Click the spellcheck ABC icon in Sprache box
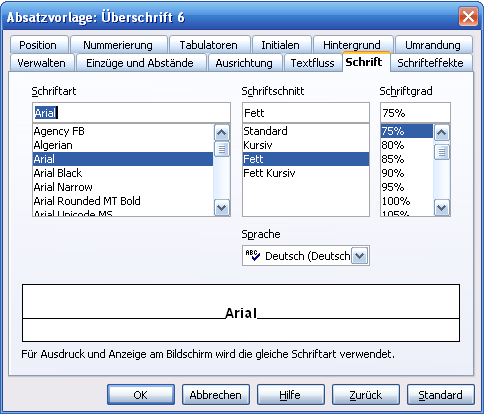The image size is (485, 415). tap(253, 255)
